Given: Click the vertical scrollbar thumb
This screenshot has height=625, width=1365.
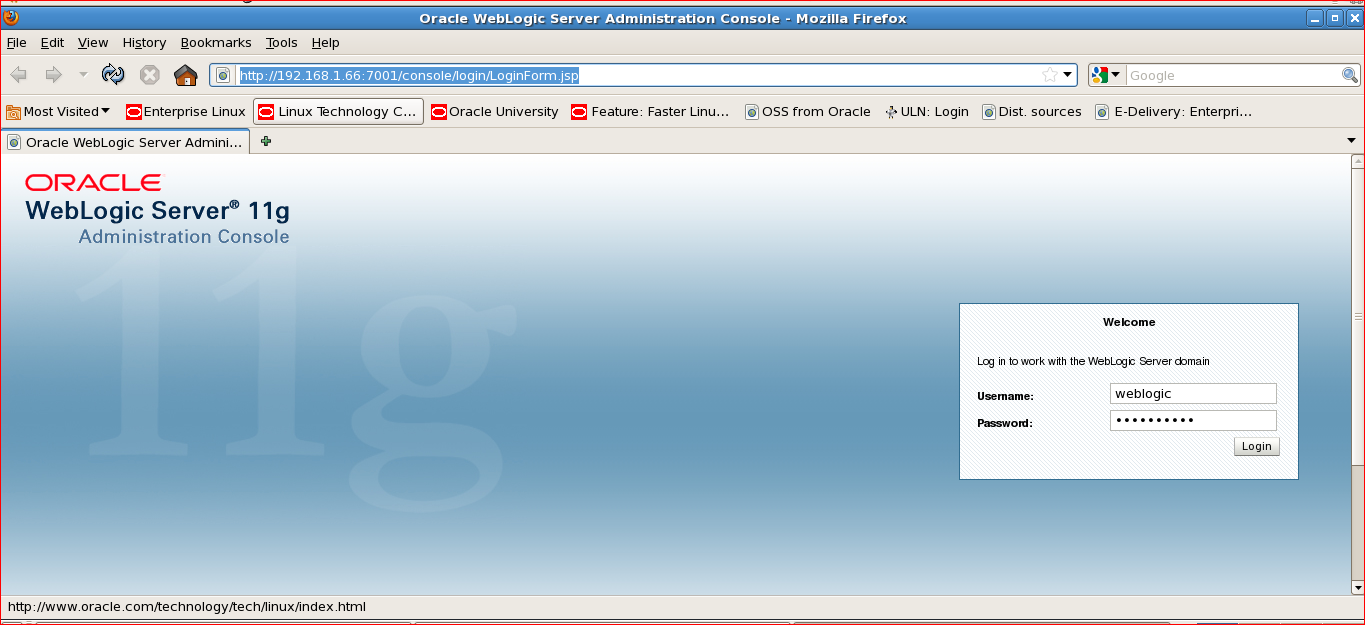Looking at the screenshot, I should pyautogui.click(x=1357, y=316).
